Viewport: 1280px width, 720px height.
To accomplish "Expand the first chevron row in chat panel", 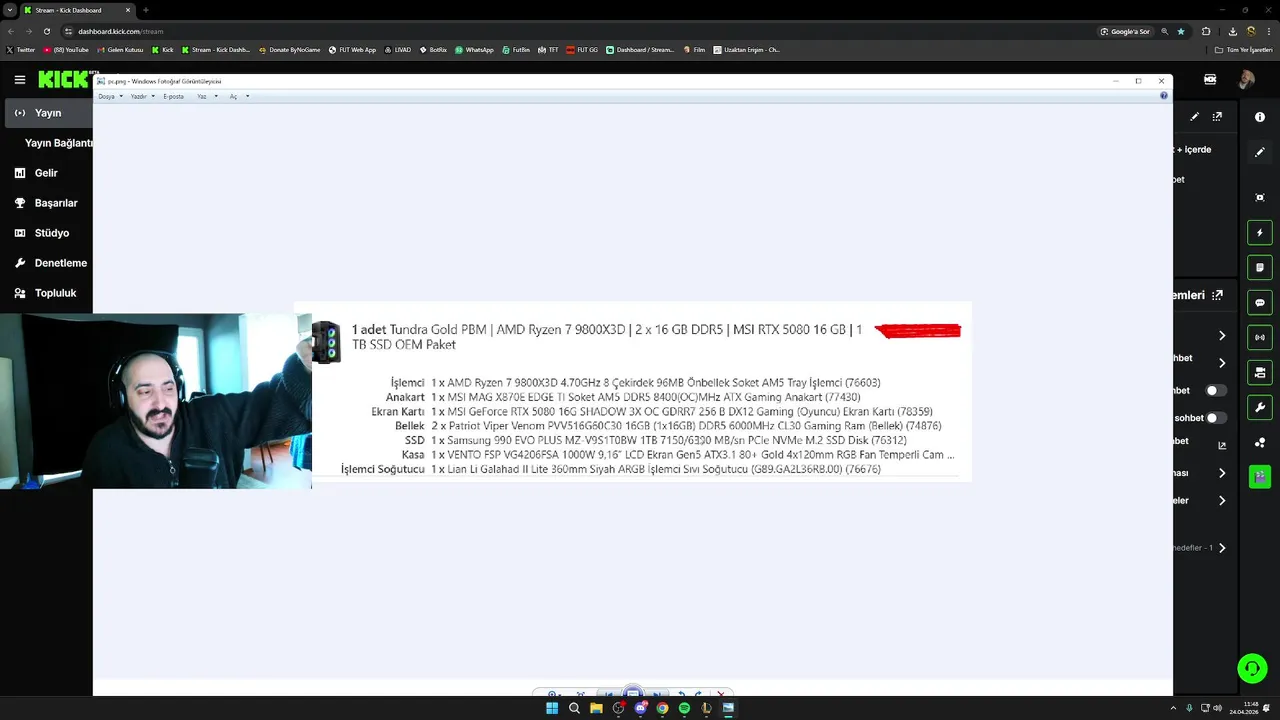I will tap(1222, 336).
